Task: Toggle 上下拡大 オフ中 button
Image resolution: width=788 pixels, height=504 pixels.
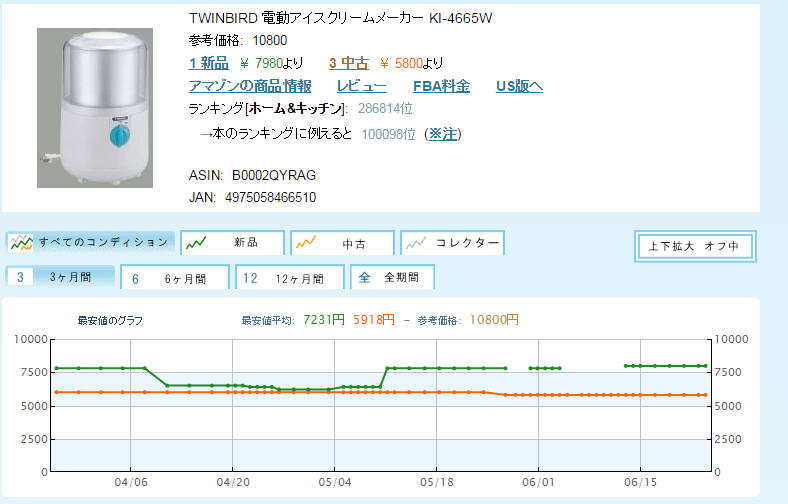Action: pos(695,246)
